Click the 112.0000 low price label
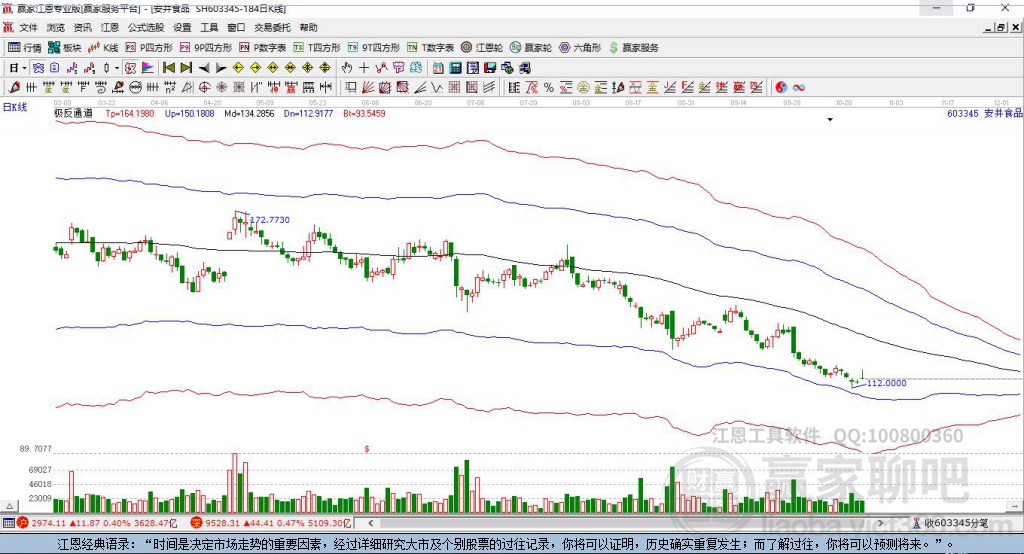Viewport: 1024px width, 554px height. pos(886,383)
